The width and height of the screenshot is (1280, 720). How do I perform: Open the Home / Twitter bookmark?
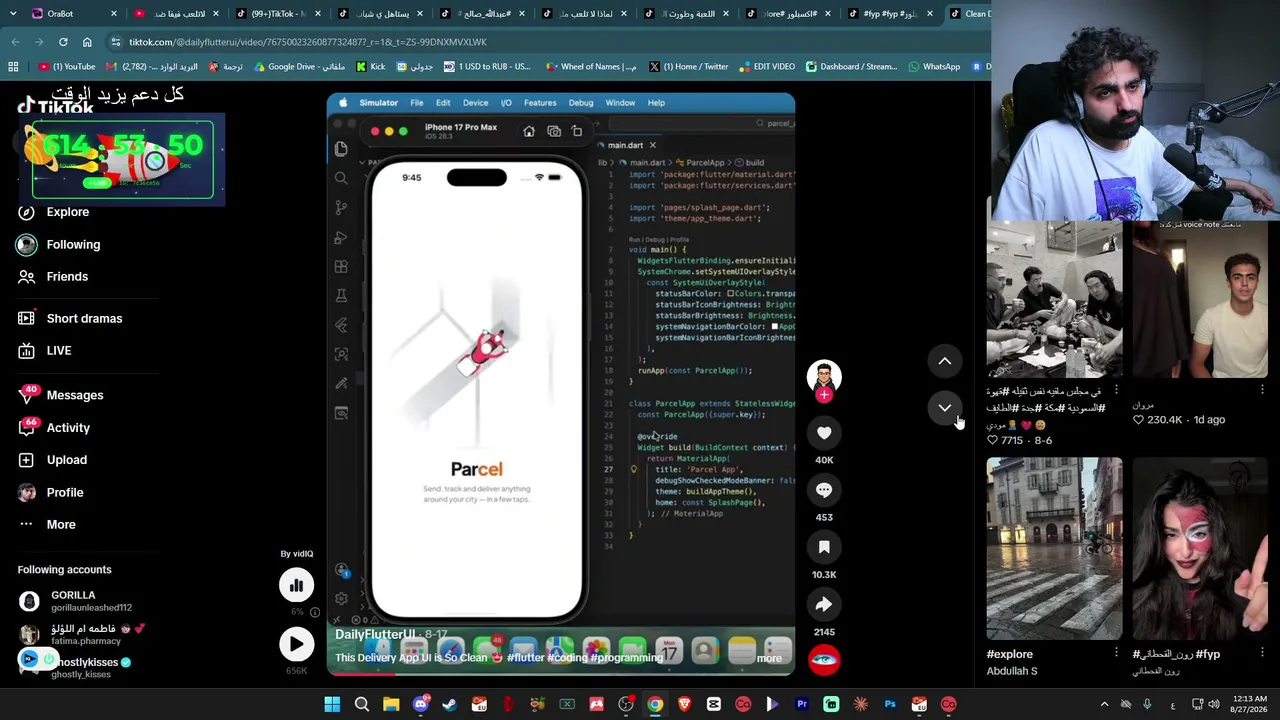688,67
